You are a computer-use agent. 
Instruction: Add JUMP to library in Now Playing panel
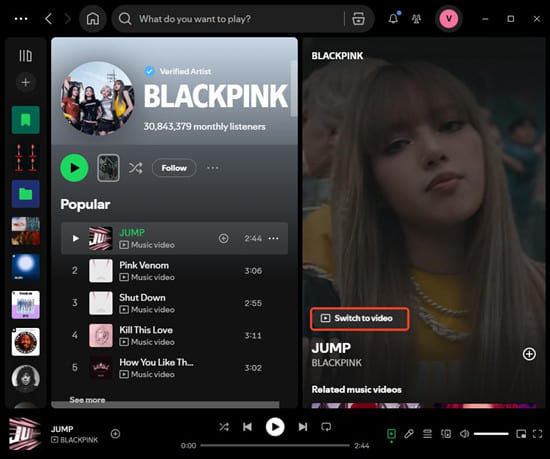(529, 354)
